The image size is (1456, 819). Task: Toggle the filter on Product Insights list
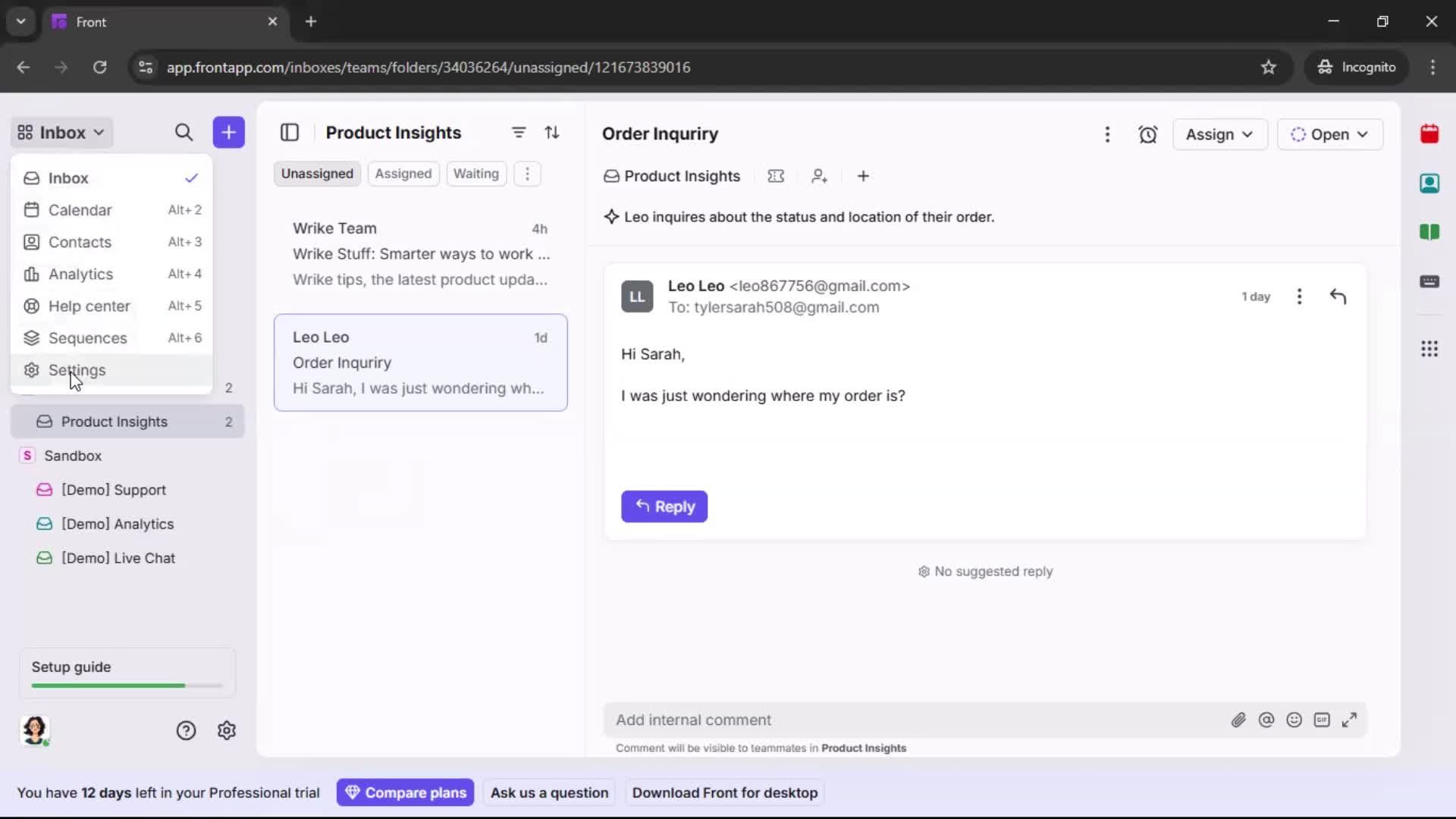(519, 132)
